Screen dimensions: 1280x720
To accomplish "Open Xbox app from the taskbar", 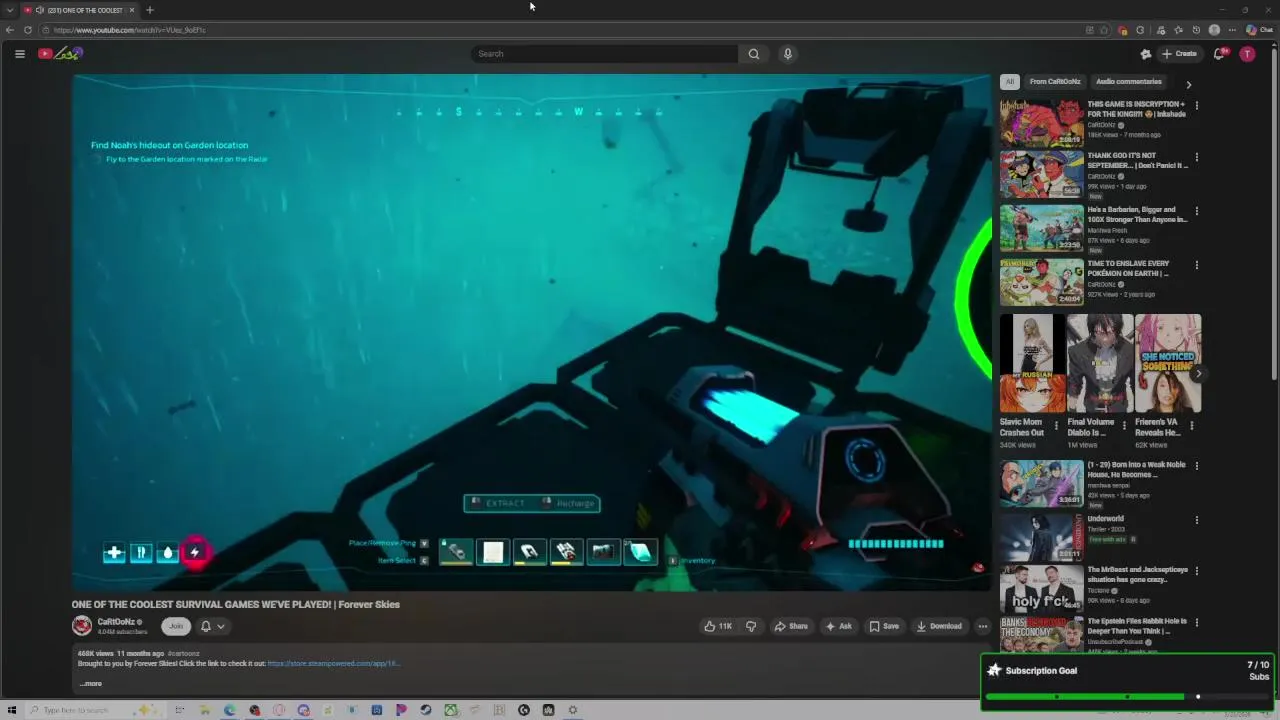I will (x=451, y=710).
